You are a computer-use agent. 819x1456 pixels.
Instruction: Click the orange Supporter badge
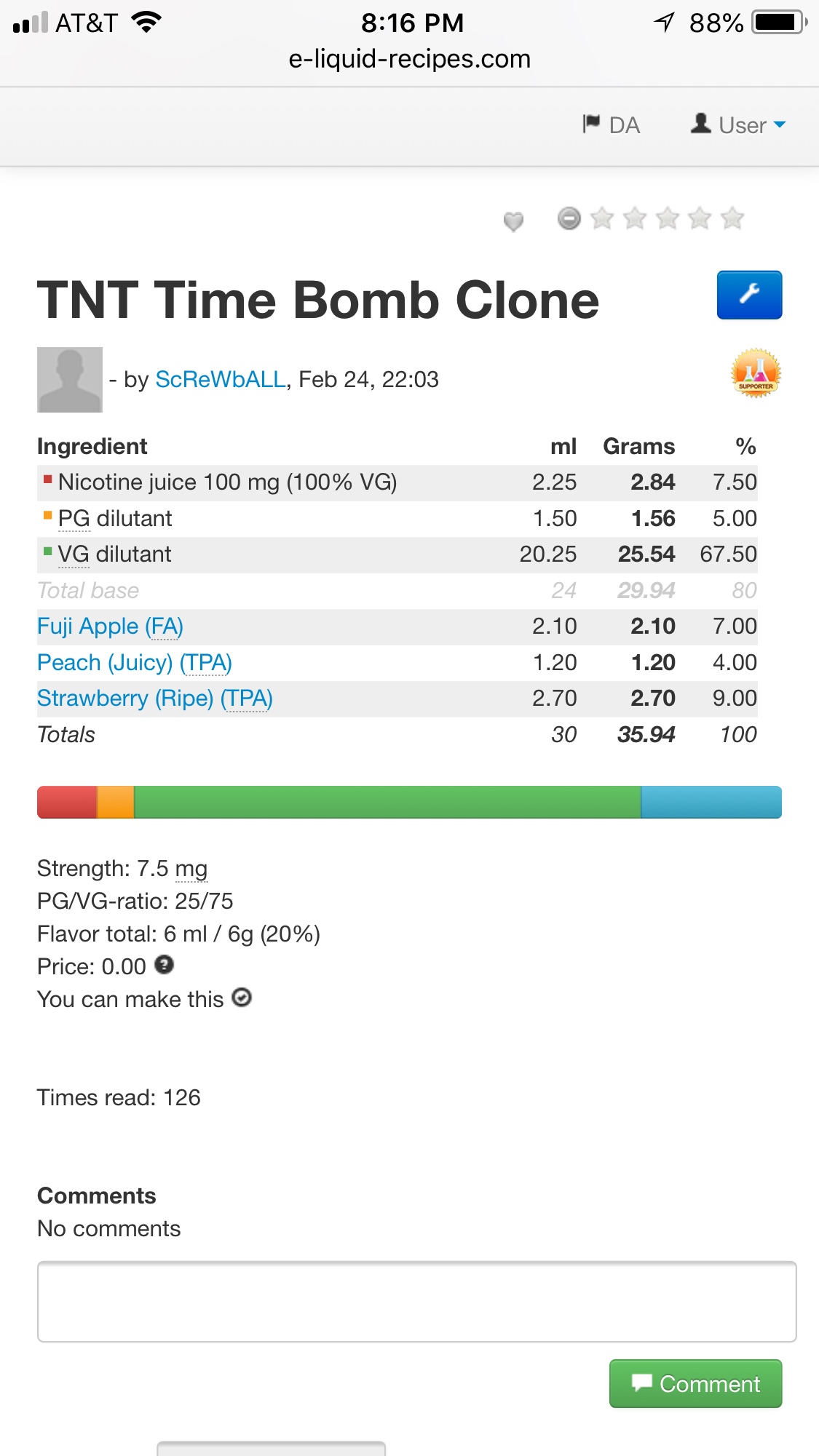[x=756, y=373]
